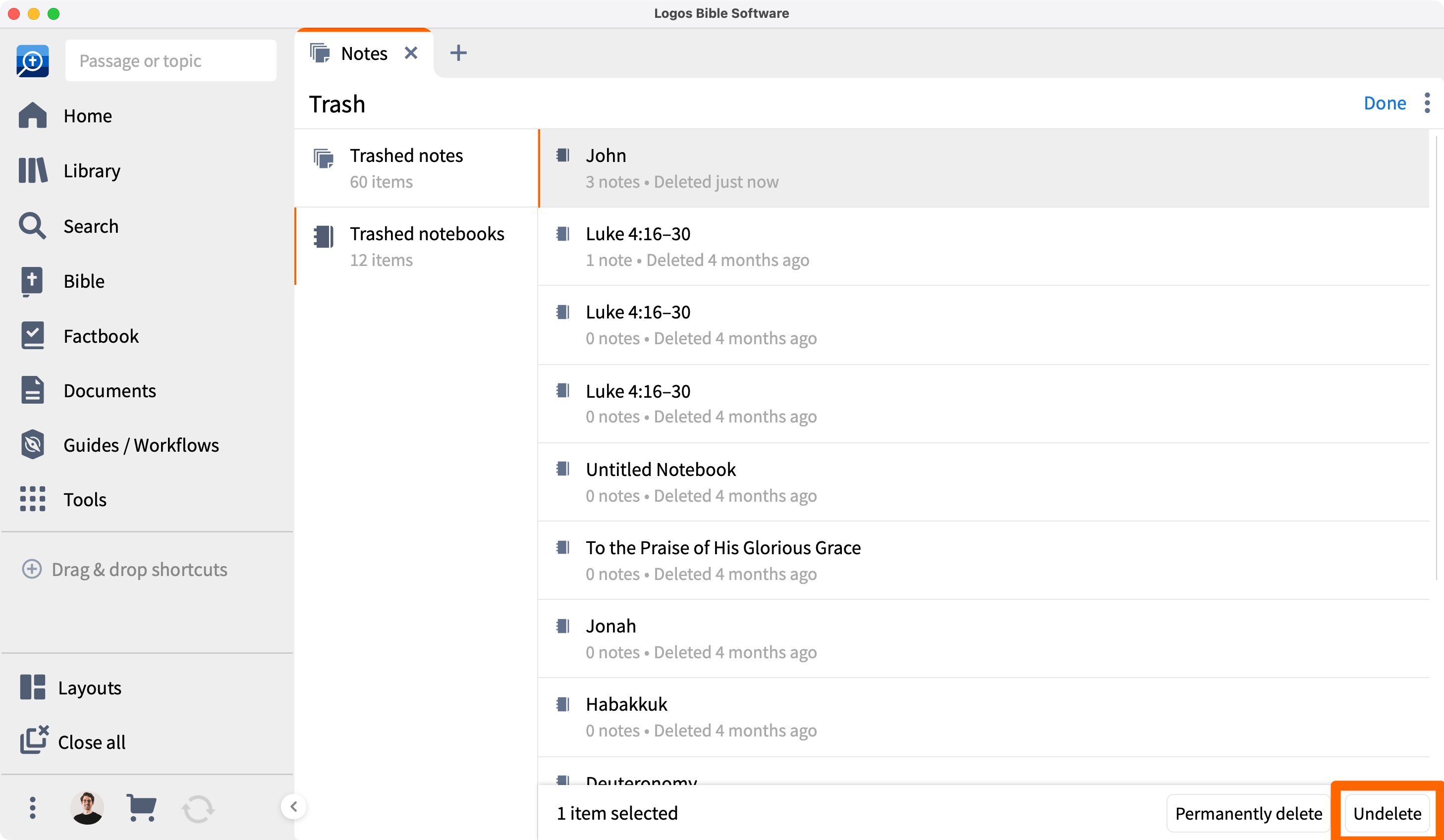Select the Habakkuk notebook row

(983, 717)
